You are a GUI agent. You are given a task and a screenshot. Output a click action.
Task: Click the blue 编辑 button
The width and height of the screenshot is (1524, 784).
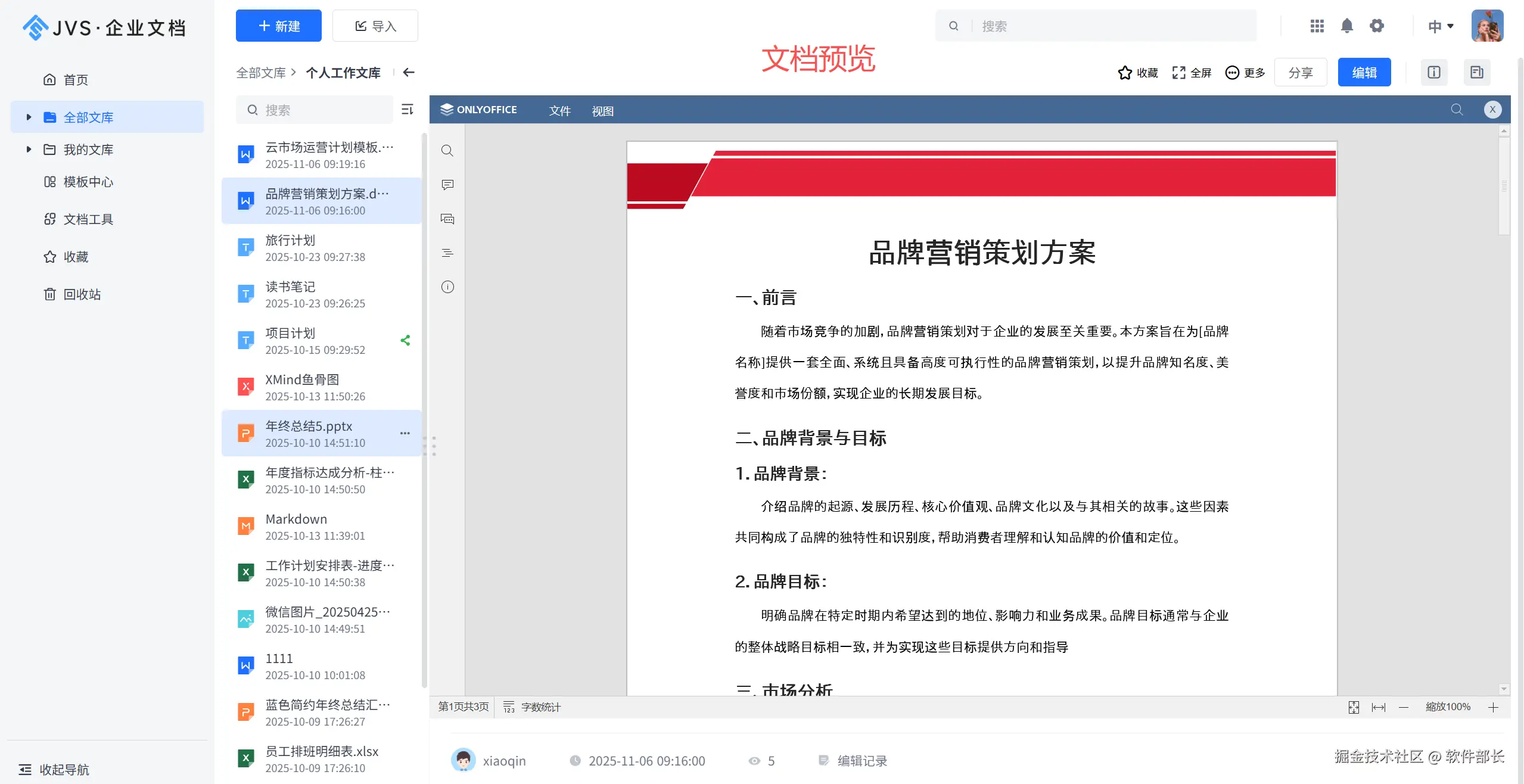point(1364,73)
